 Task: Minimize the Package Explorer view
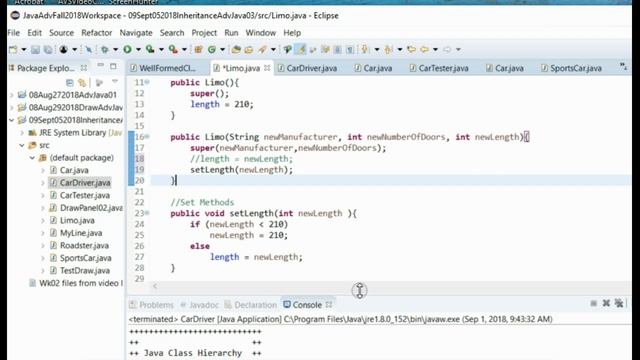click(100, 65)
